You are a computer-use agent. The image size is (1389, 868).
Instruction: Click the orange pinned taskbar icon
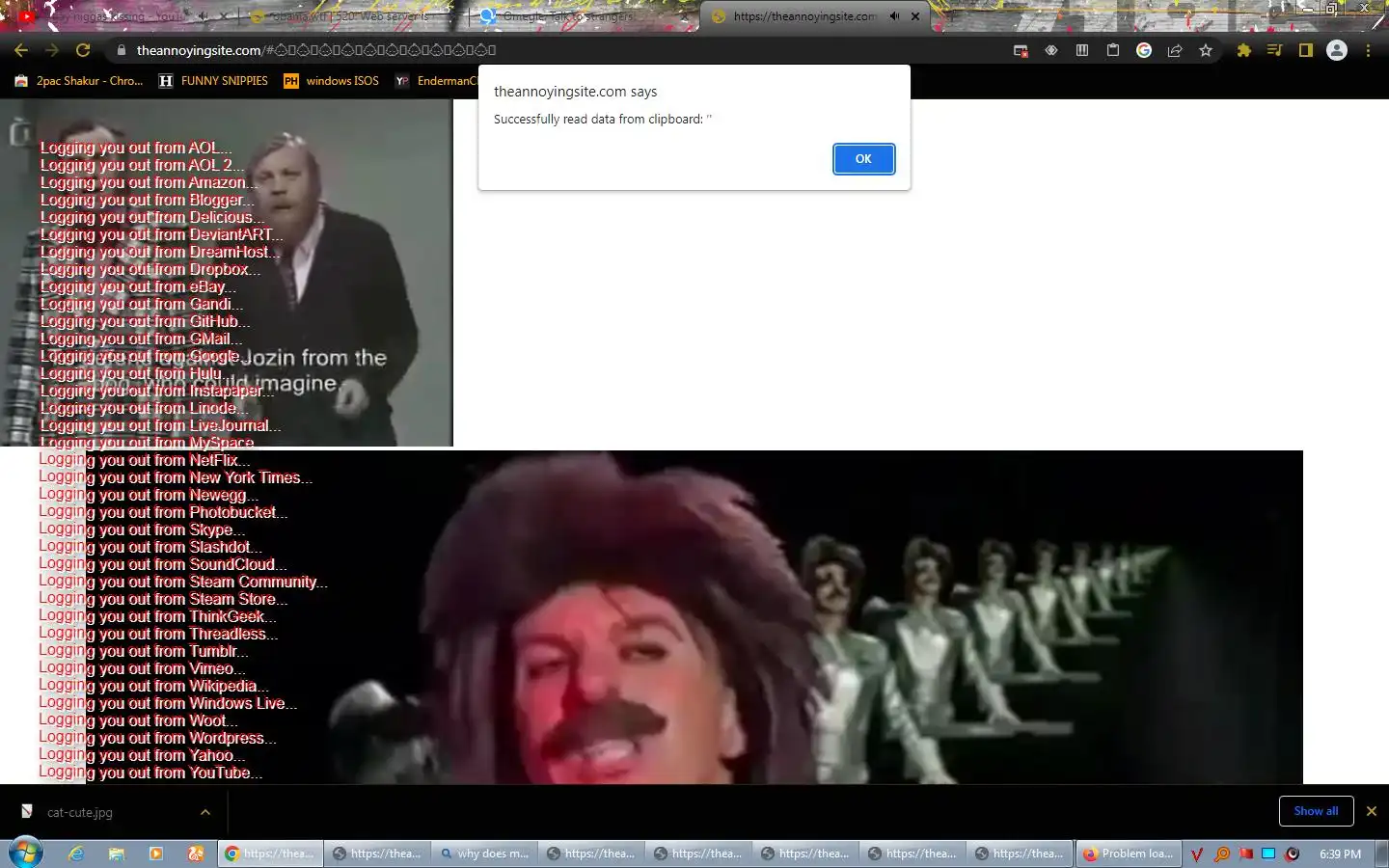point(196,854)
